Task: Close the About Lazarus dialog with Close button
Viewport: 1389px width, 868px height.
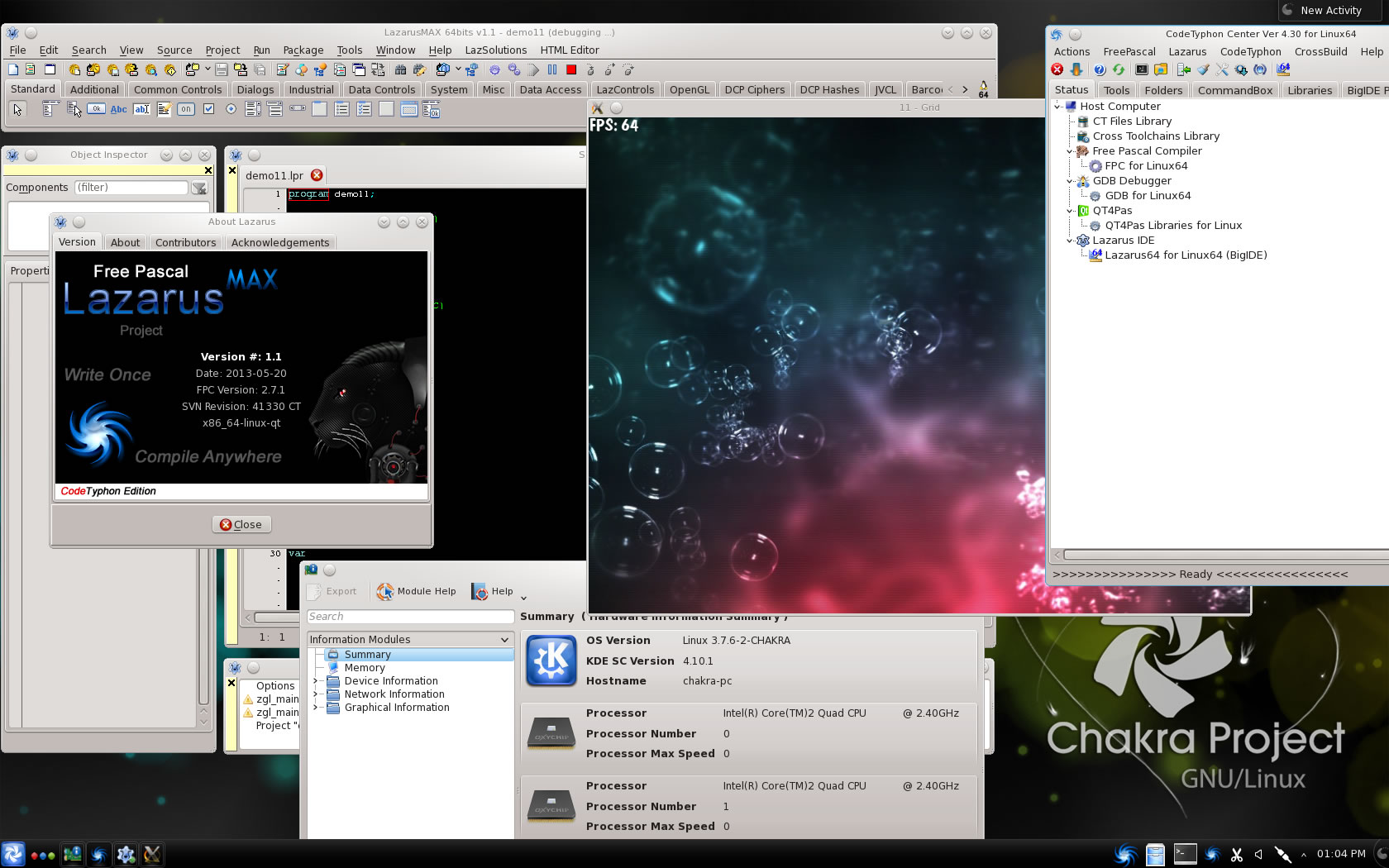Action: click(241, 524)
